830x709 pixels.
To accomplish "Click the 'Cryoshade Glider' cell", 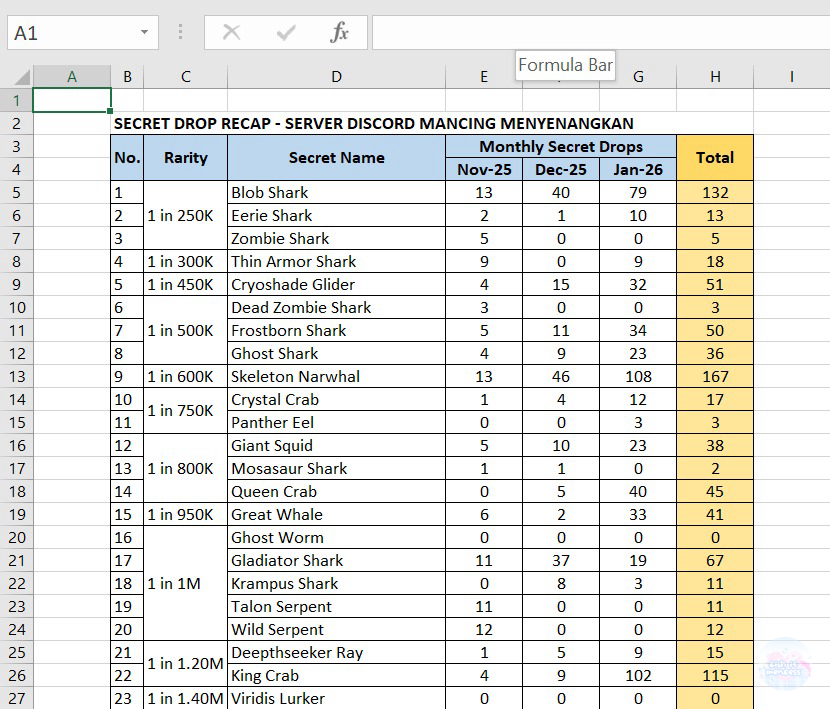I will click(x=336, y=284).
